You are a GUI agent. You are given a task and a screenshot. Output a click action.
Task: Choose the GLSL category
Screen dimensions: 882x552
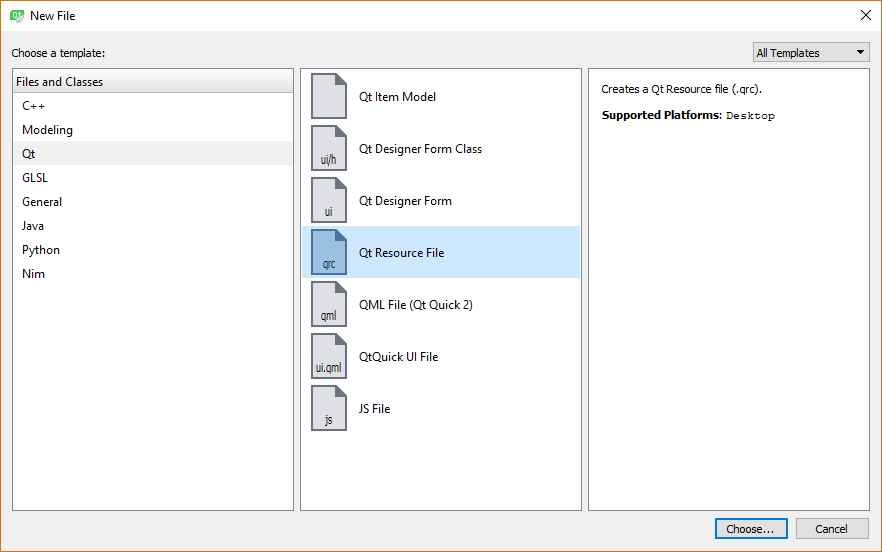(x=35, y=178)
